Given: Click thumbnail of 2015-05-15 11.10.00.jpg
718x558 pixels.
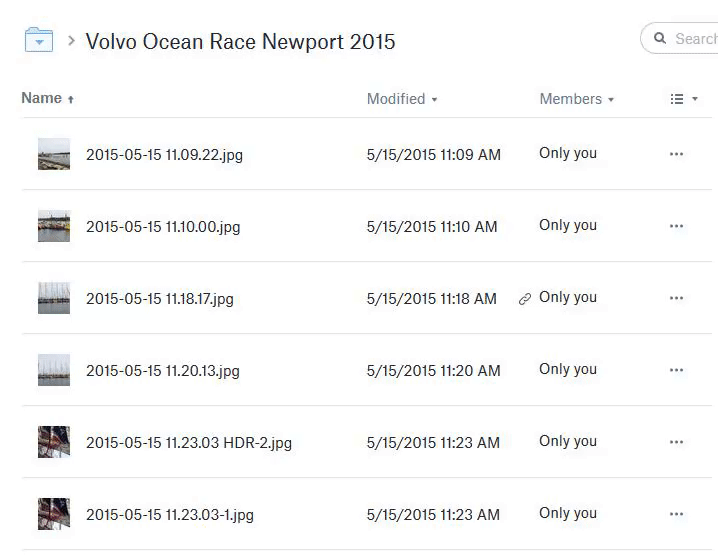Looking at the screenshot, I should (54, 226).
